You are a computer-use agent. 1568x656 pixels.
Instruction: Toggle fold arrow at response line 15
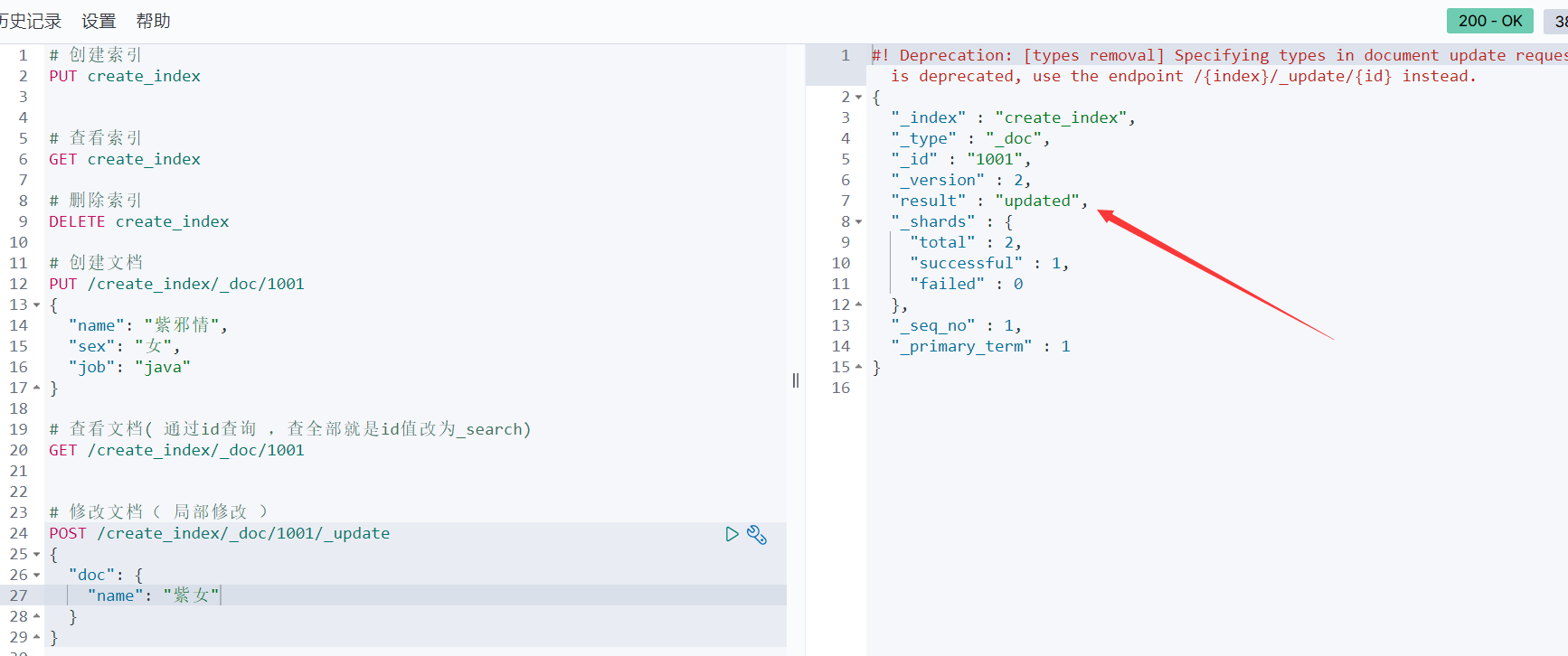coord(859,367)
